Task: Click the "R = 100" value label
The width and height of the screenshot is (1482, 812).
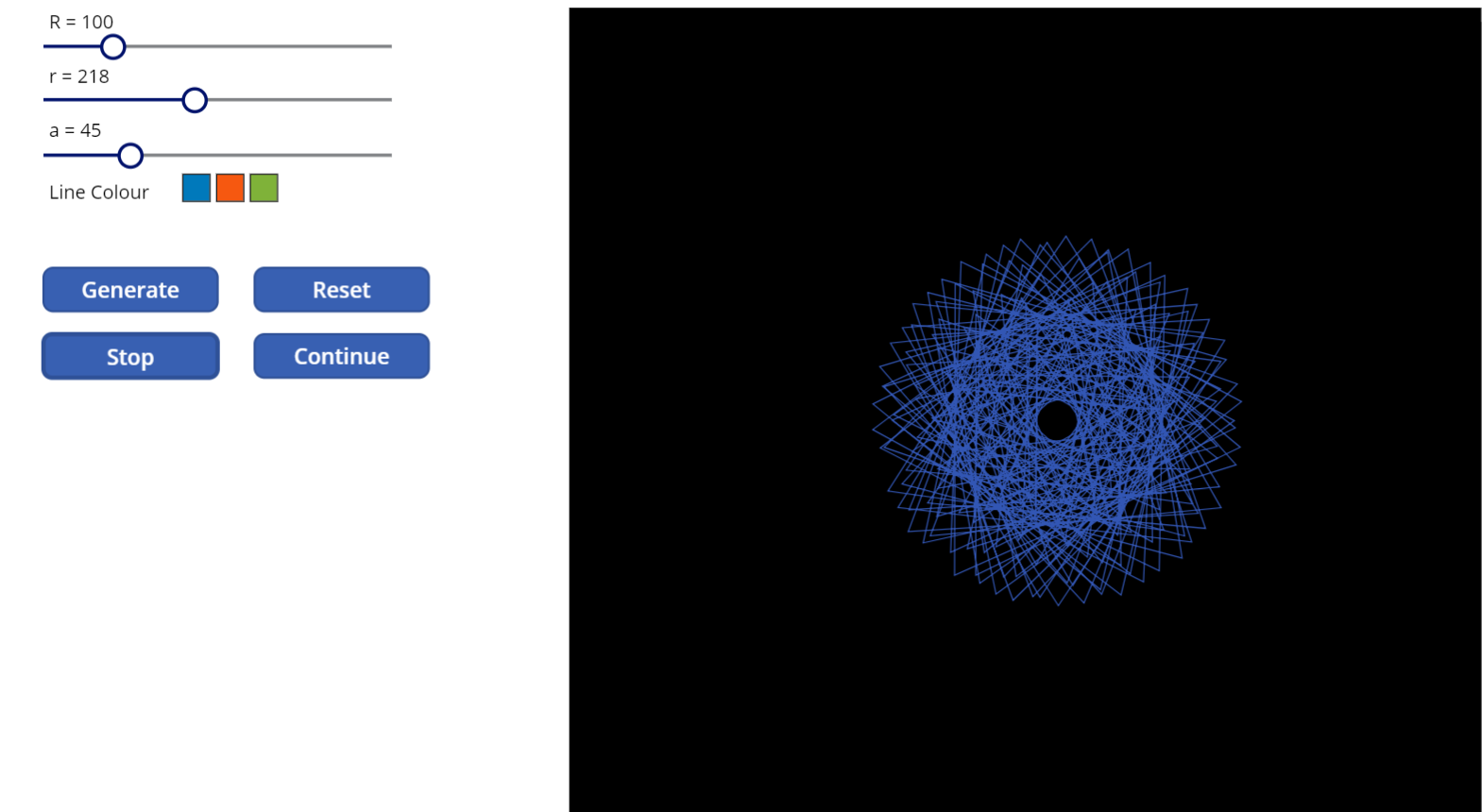Action: click(x=81, y=22)
